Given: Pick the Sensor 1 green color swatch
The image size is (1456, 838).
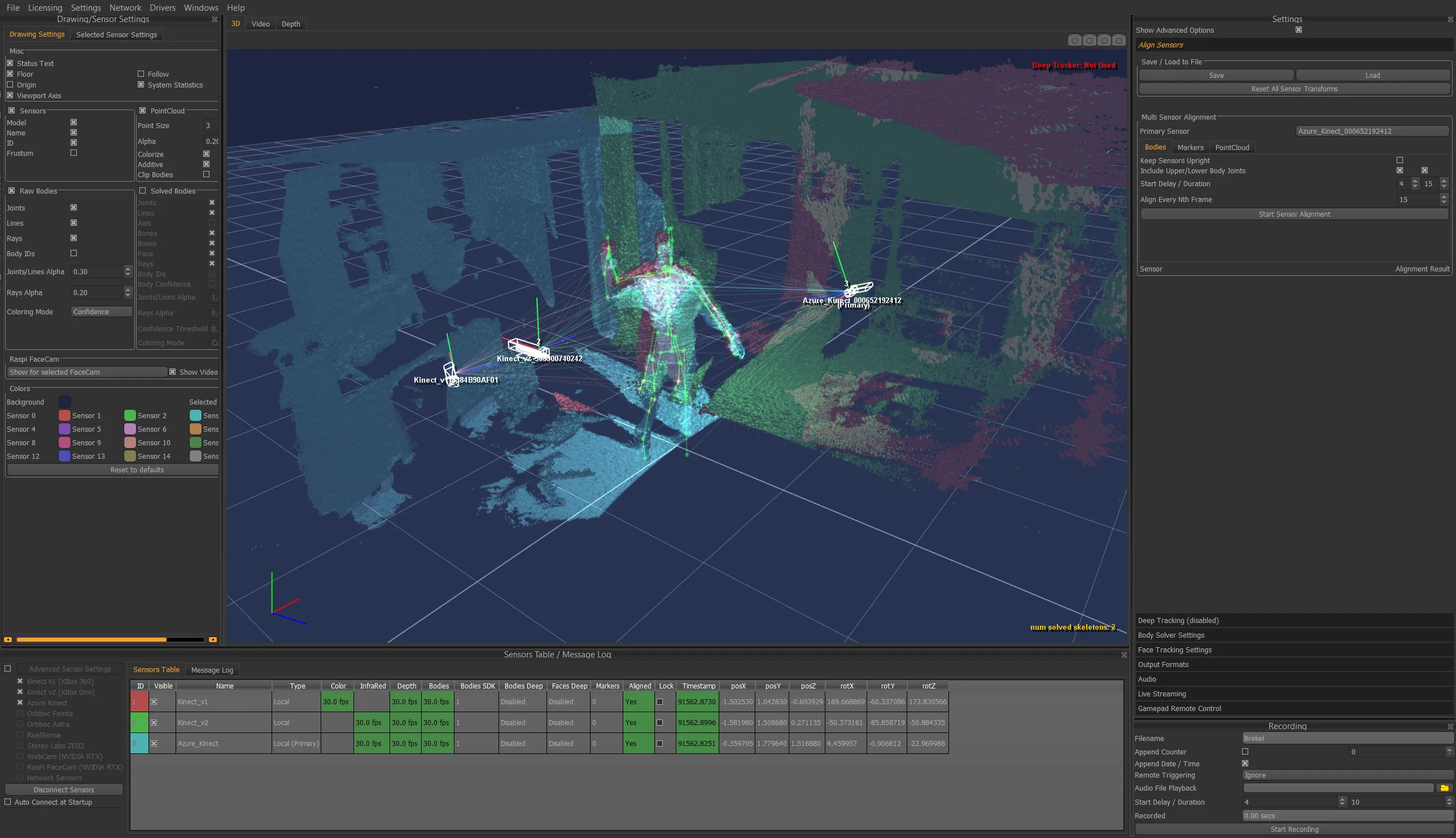Looking at the screenshot, I should pos(129,415).
